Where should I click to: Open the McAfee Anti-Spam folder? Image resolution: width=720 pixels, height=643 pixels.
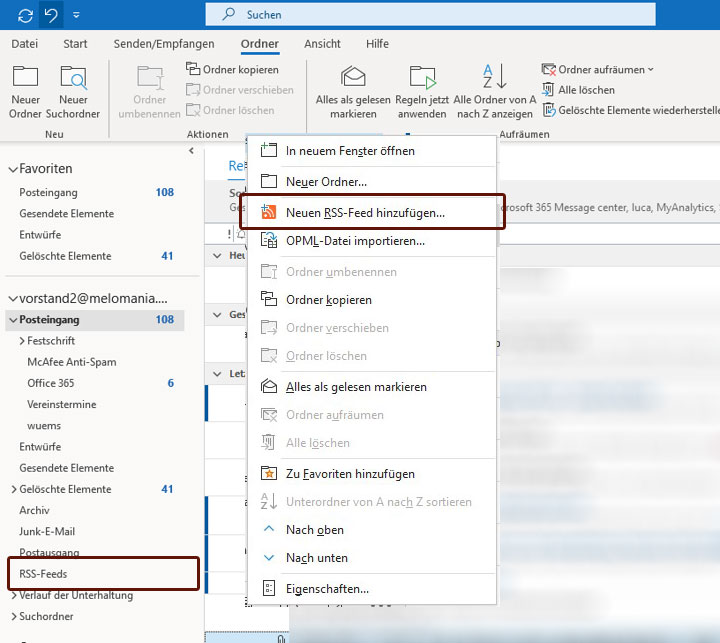(72, 362)
